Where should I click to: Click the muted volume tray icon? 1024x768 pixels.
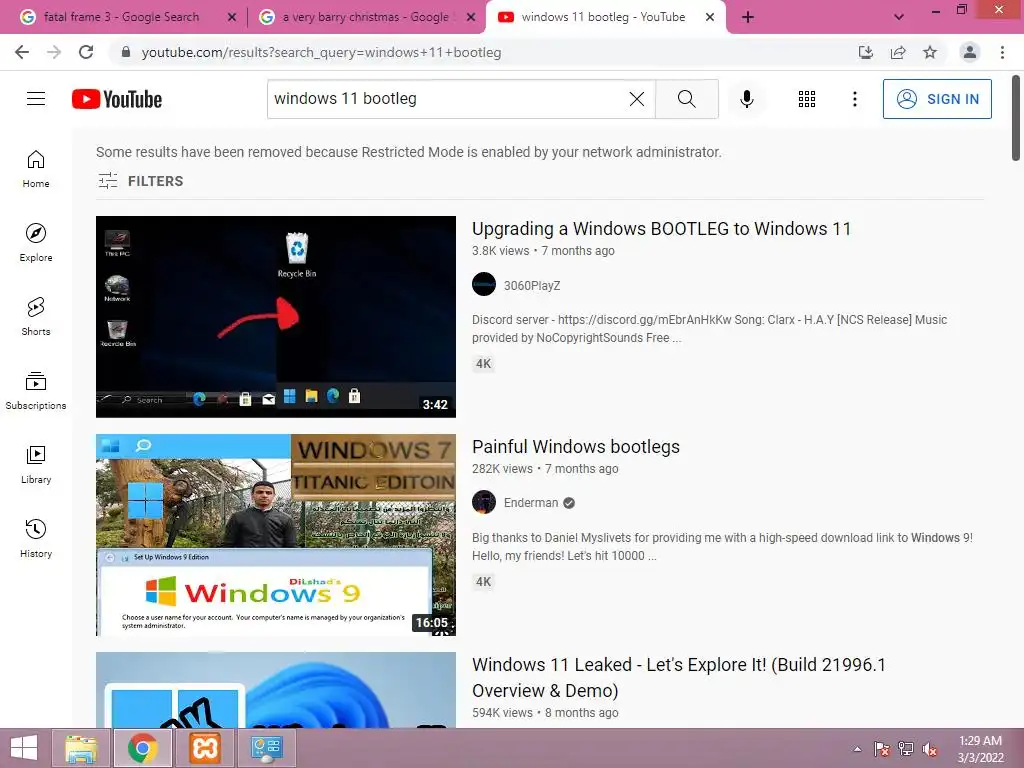pyautogui.click(x=929, y=749)
